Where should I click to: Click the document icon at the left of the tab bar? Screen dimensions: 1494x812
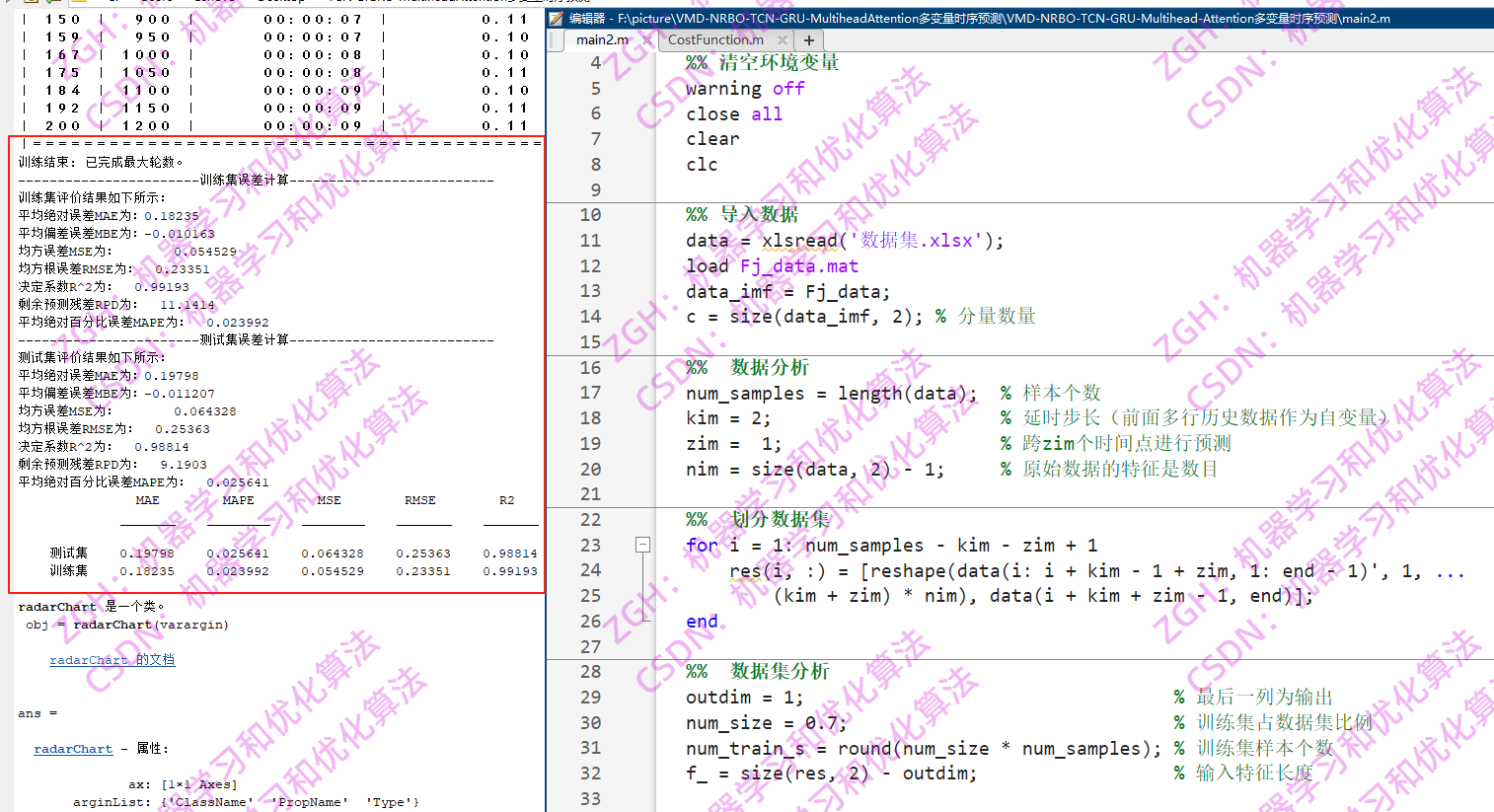pyautogui.click(x=554, y=40)
